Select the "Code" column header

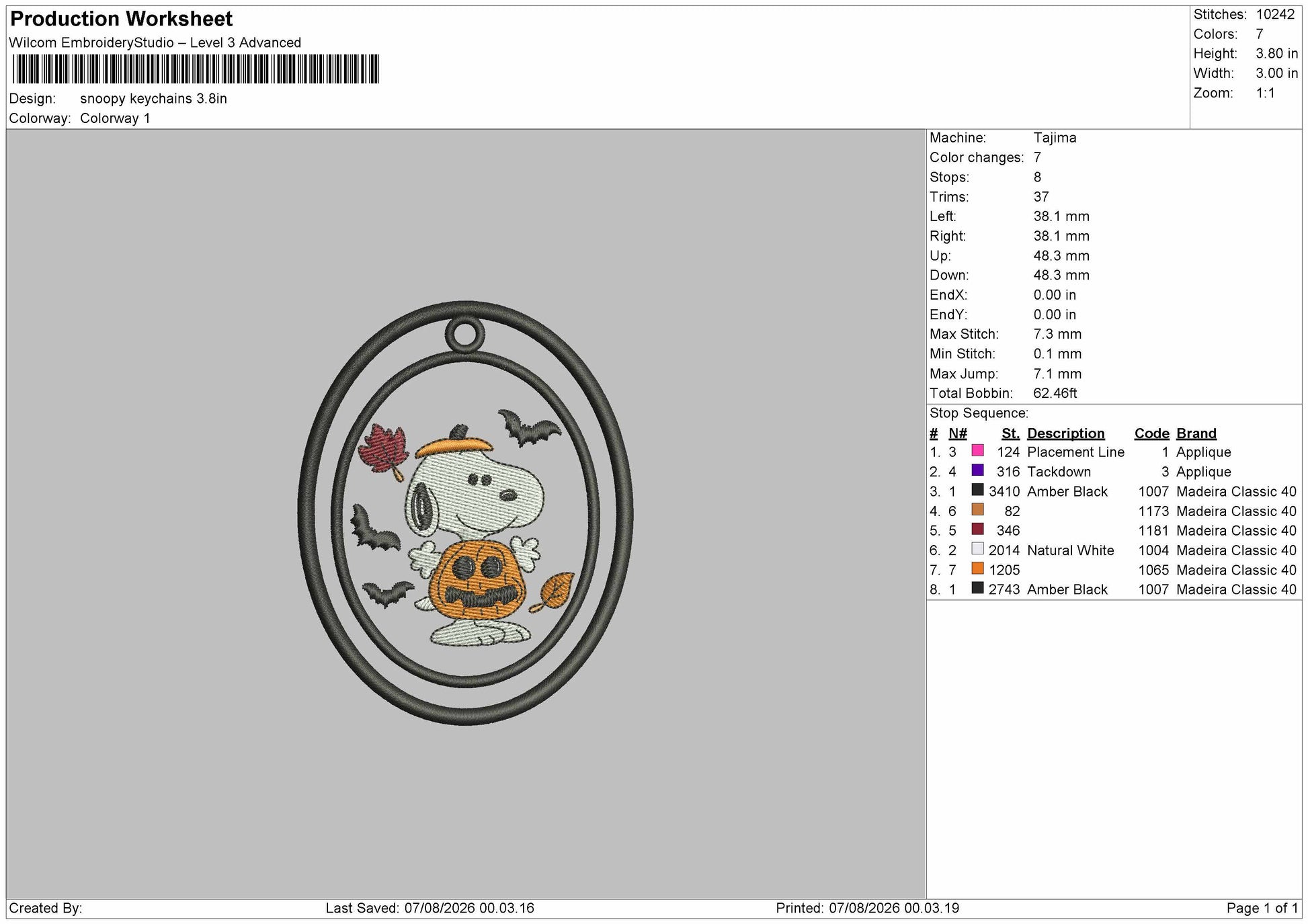pyautogui.click(x=1151, y=434)
